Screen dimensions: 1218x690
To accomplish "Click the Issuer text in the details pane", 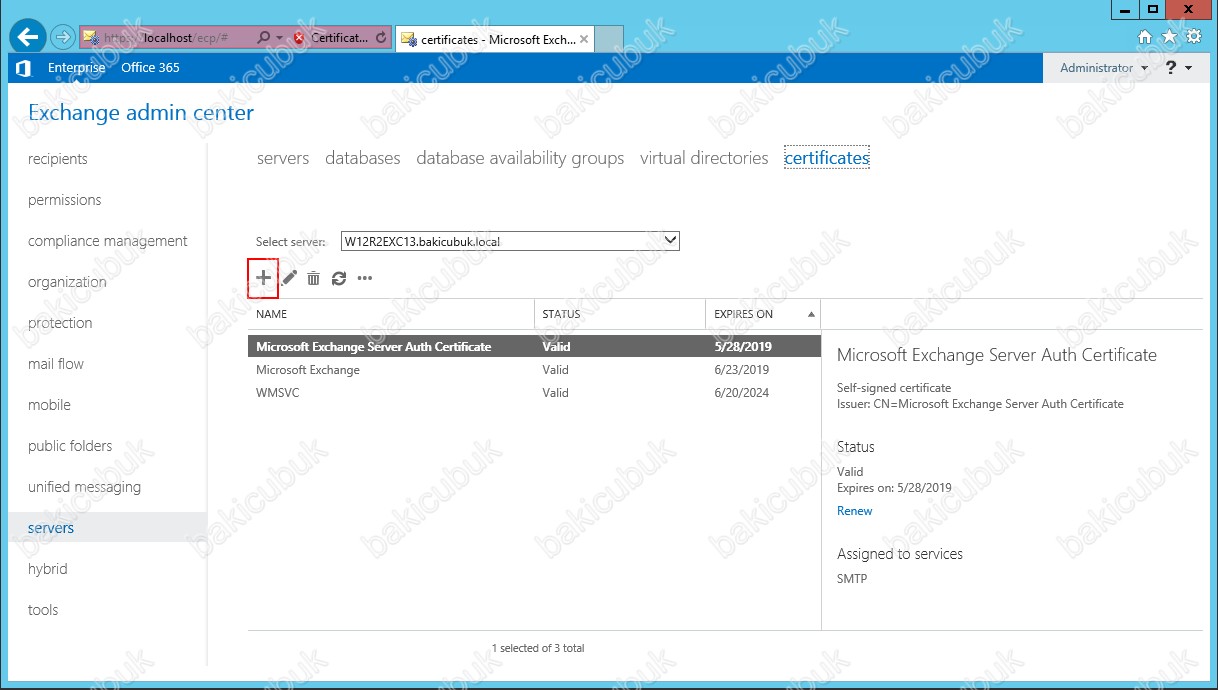I will pos(980,404).
